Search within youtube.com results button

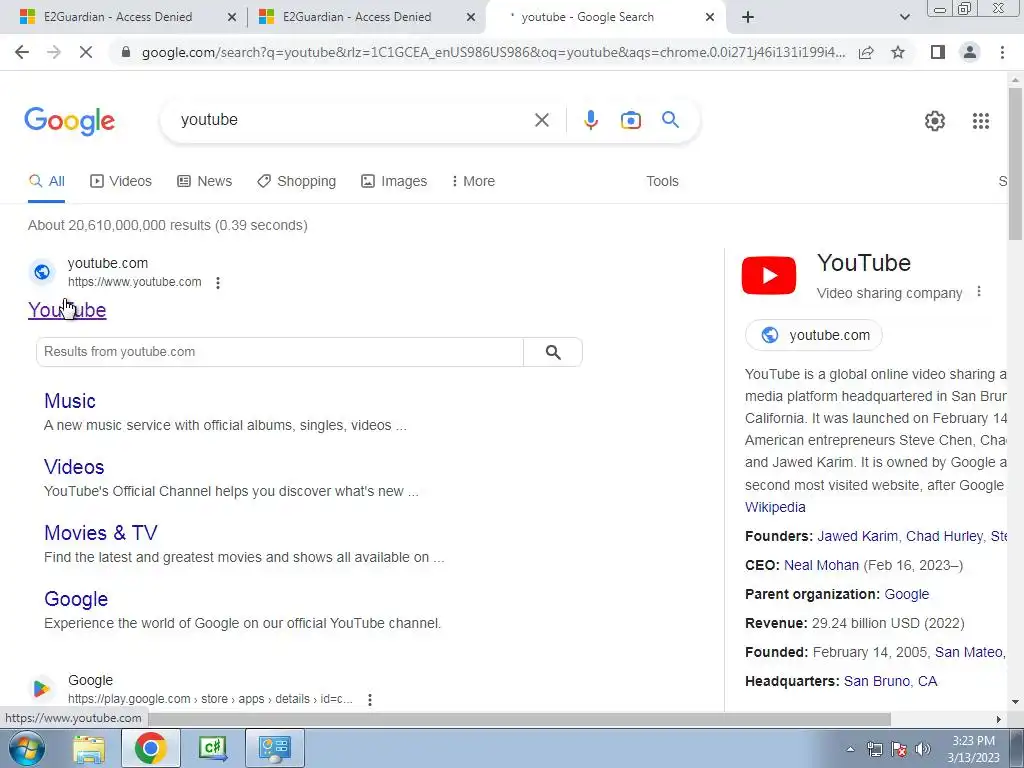[x=552, y=353]
